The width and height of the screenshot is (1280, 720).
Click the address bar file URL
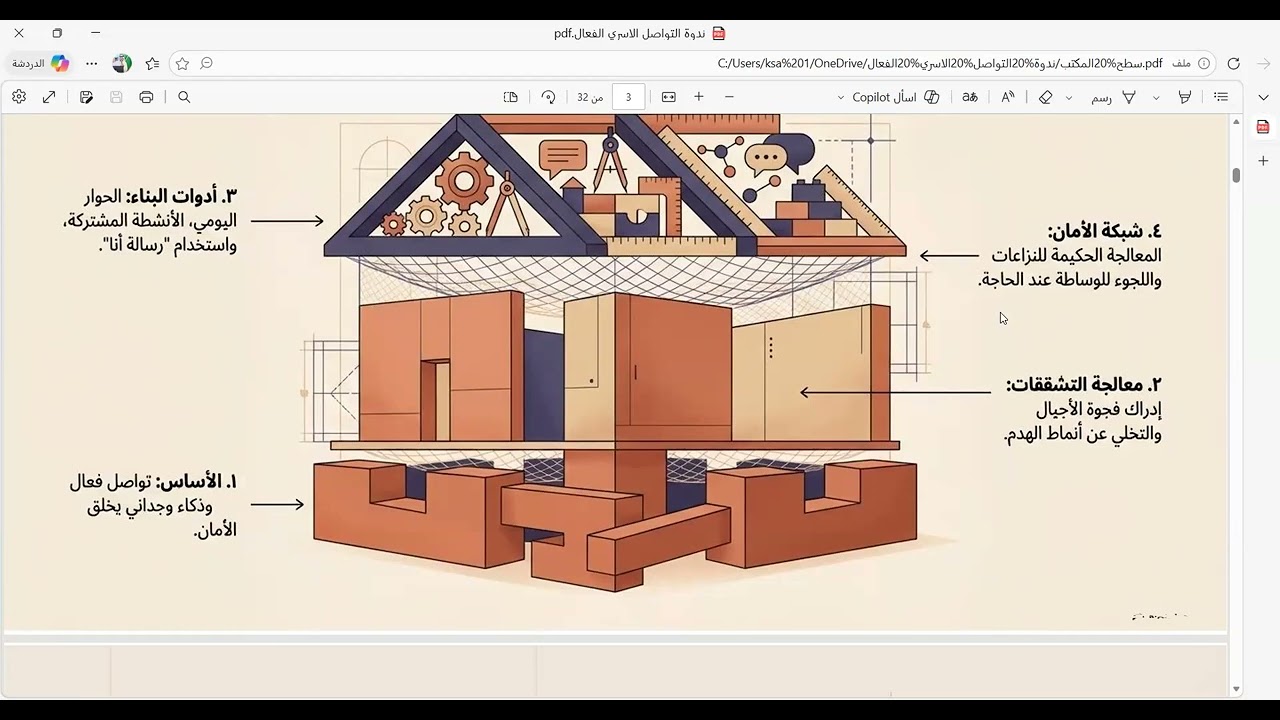click(940, 63)
